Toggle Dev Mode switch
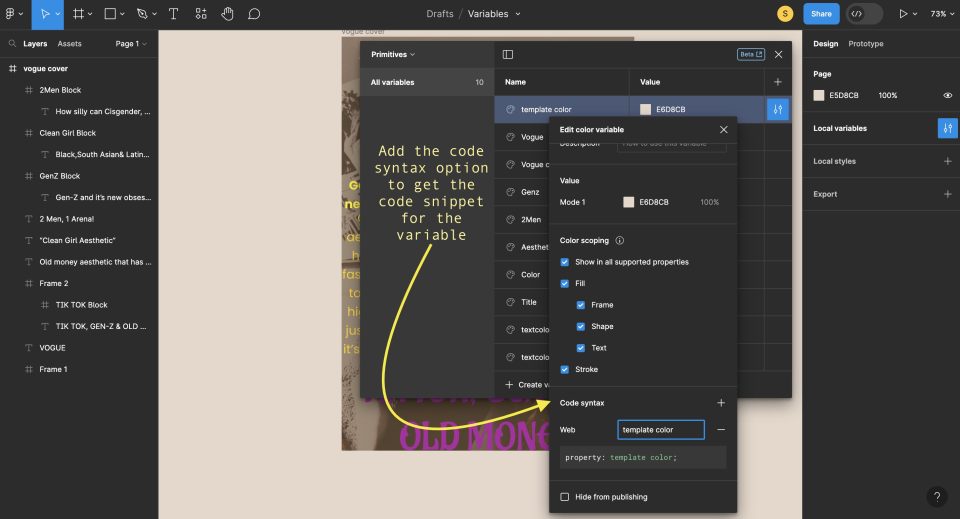Viewport: 960px width, 519px height. tap(864, 13)
